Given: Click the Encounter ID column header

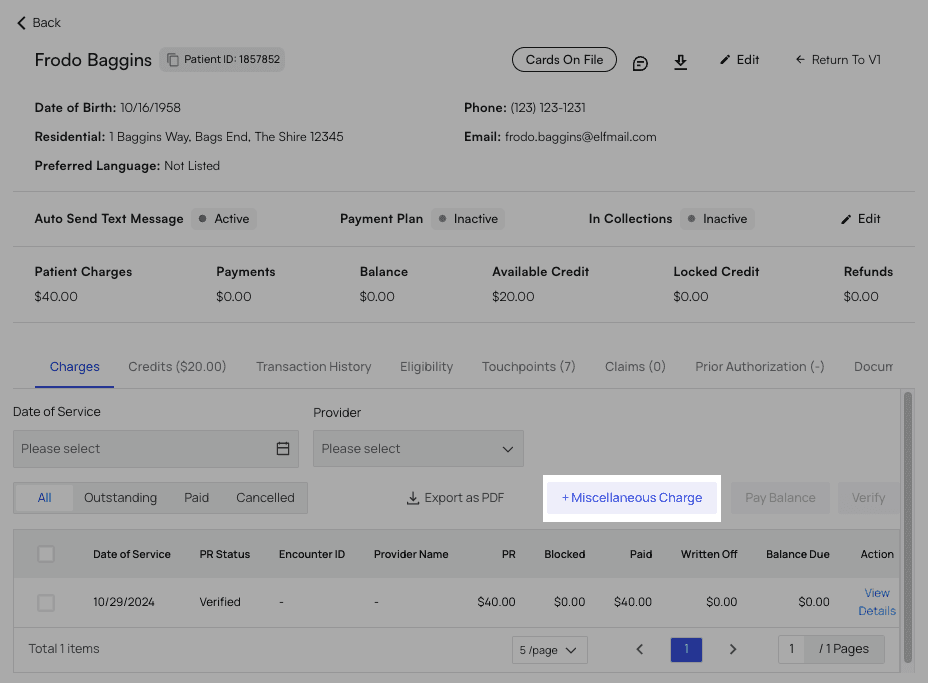Looking at the screenshot, I should pos(312,555).
